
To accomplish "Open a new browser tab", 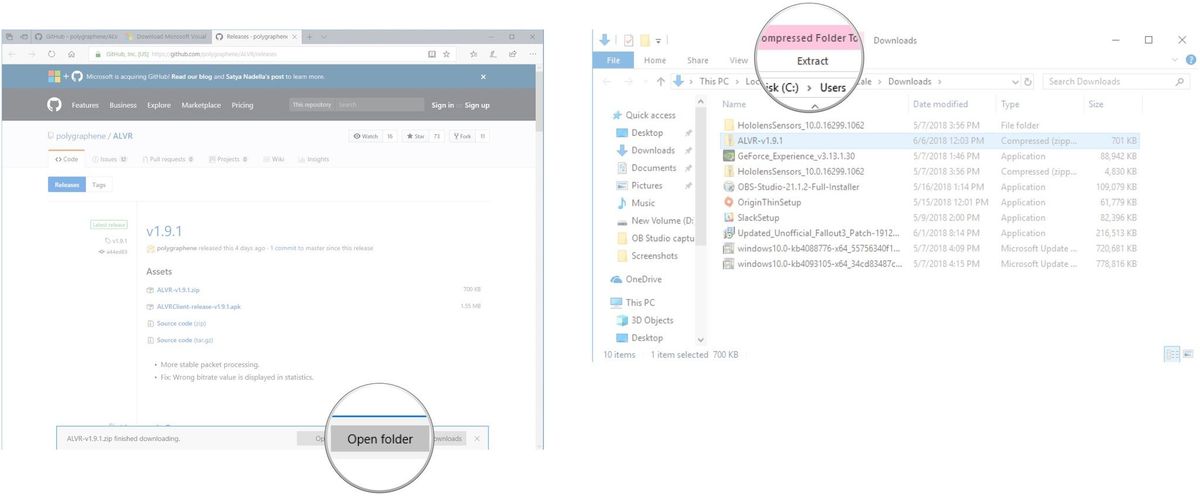I will click(x=310, y=36).
